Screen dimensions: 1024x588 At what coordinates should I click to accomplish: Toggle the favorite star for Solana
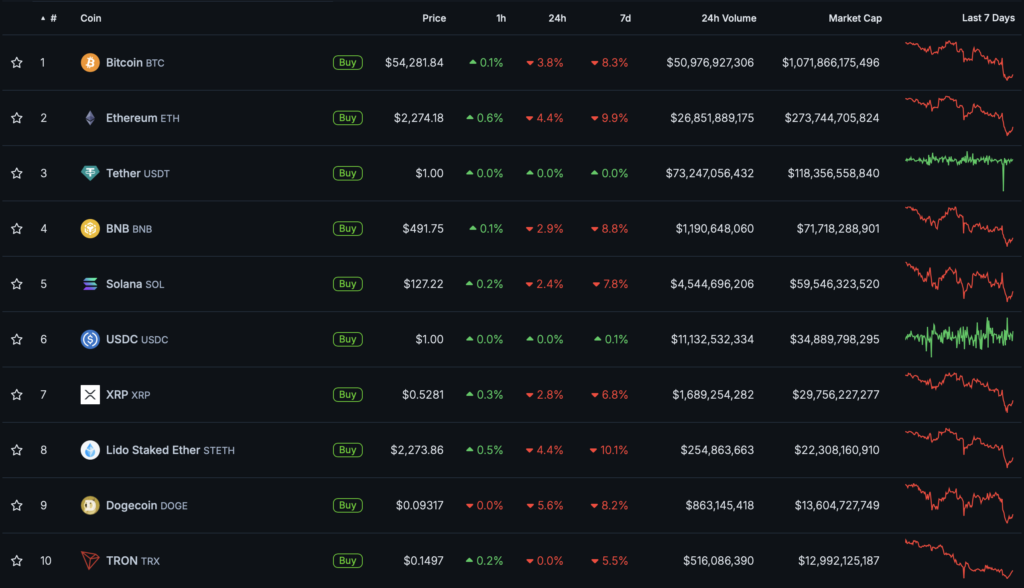[17, 284]
